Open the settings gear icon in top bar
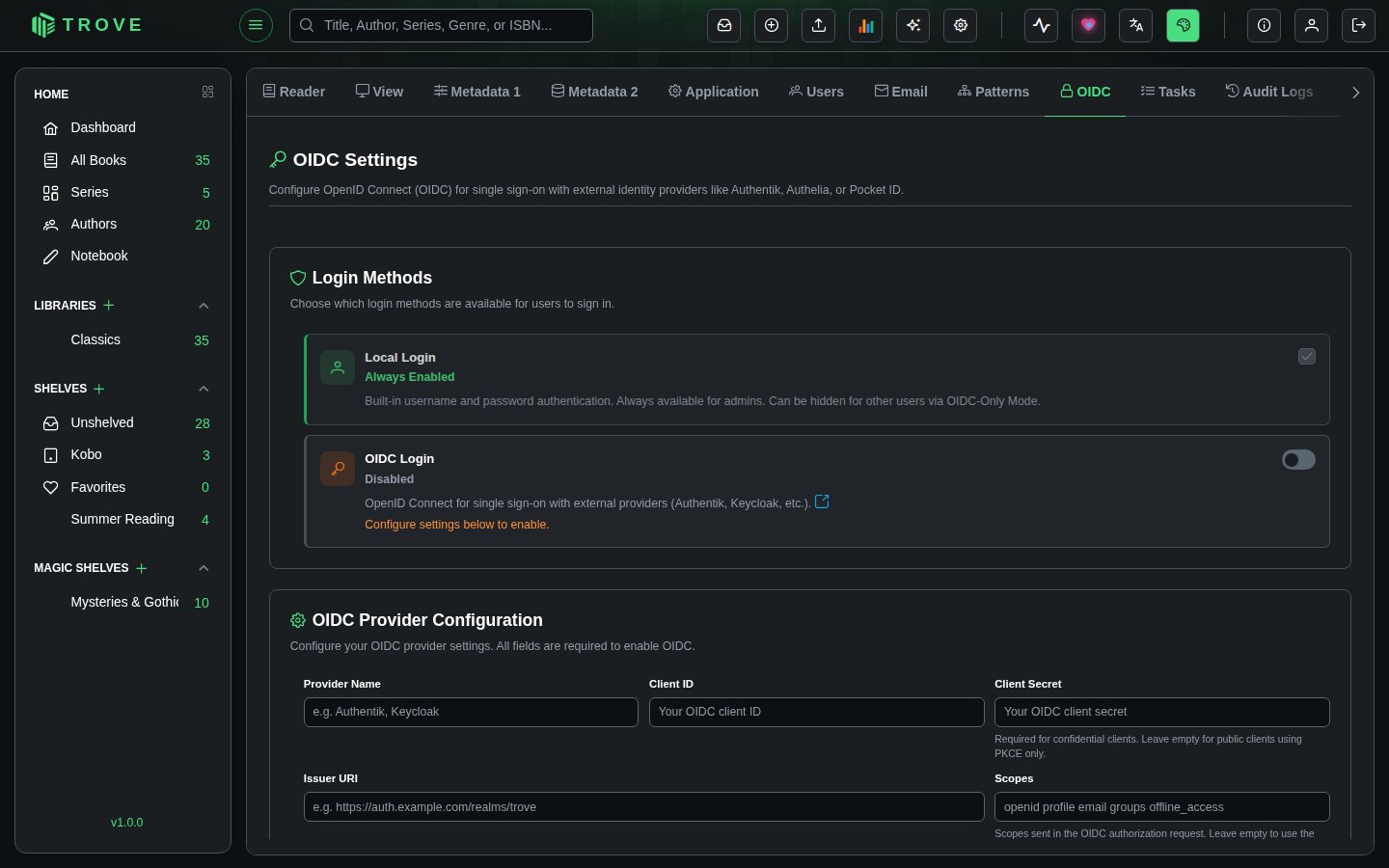 961,25
